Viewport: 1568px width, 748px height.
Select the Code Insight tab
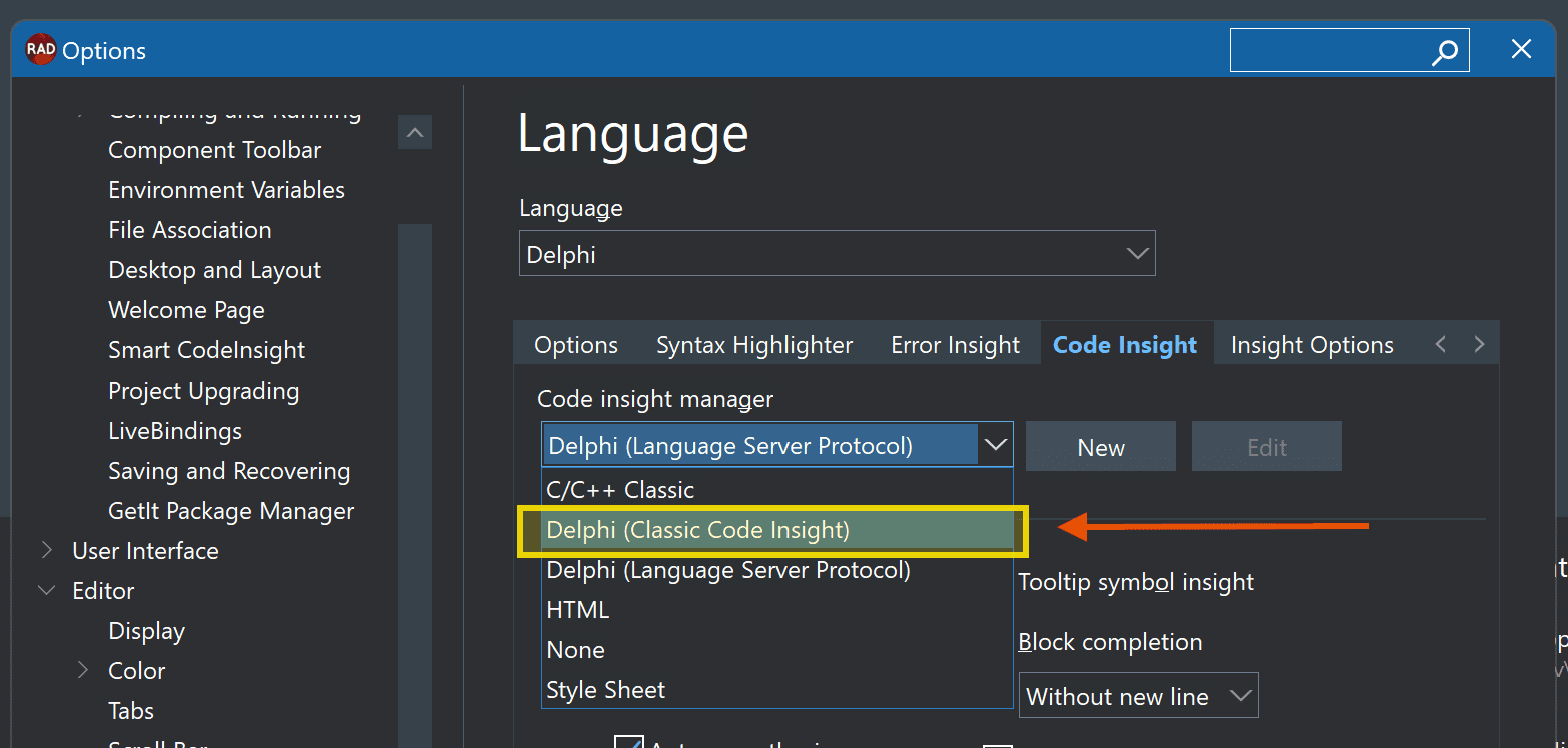1125,345
